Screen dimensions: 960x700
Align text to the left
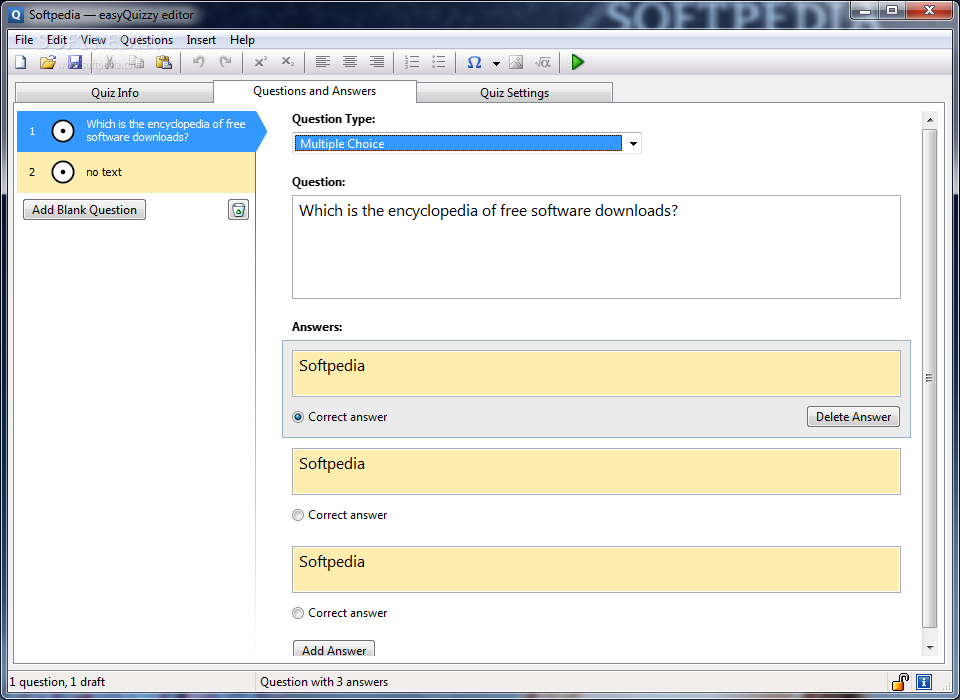tap(323, 62)
